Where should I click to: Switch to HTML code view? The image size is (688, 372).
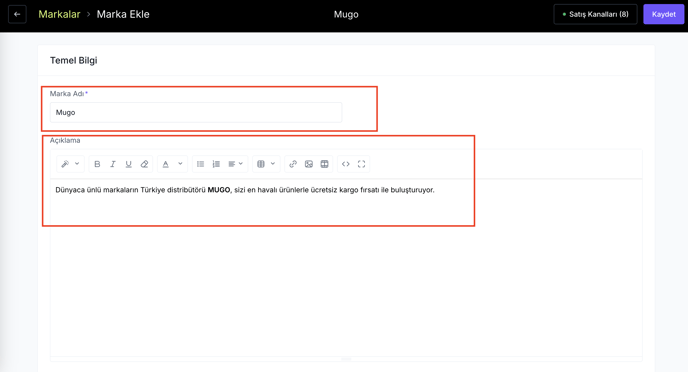pyautogui.click(x=346, y=164)
